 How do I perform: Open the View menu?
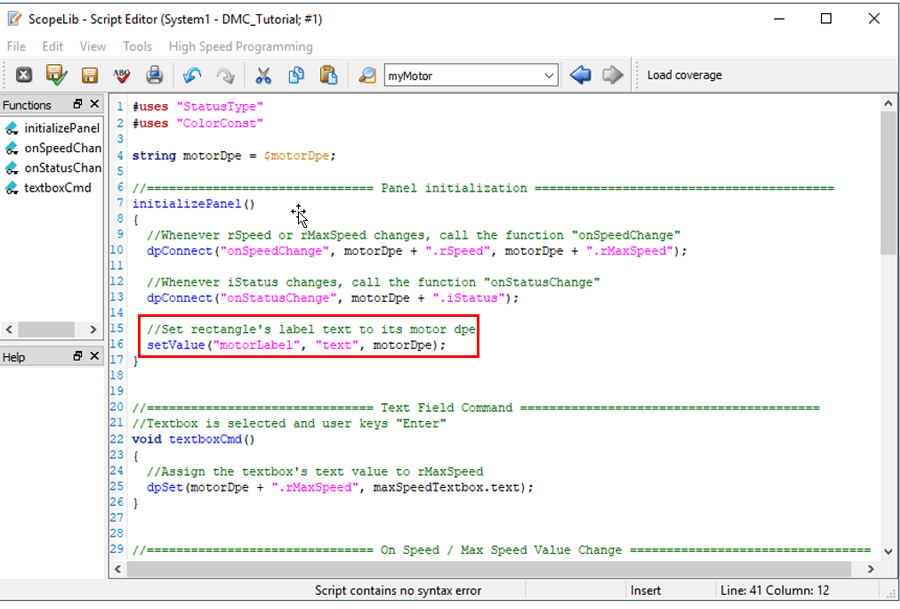[x=92, y=46]
